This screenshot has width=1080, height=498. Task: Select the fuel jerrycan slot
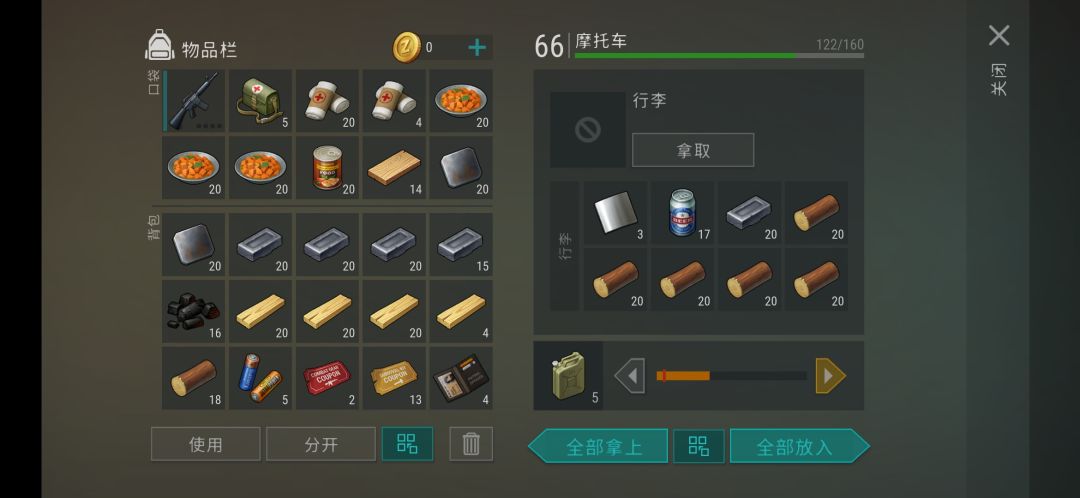pos(568,375)
